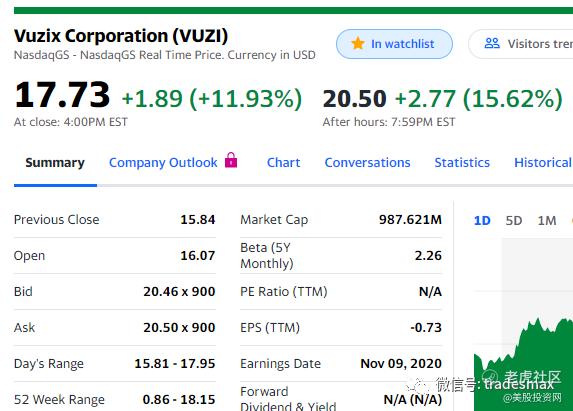The width and height of the screenshot is (573, 411).
Task: Open the Historical data tab
Action: pyautogui.click(x=543, y=163)
